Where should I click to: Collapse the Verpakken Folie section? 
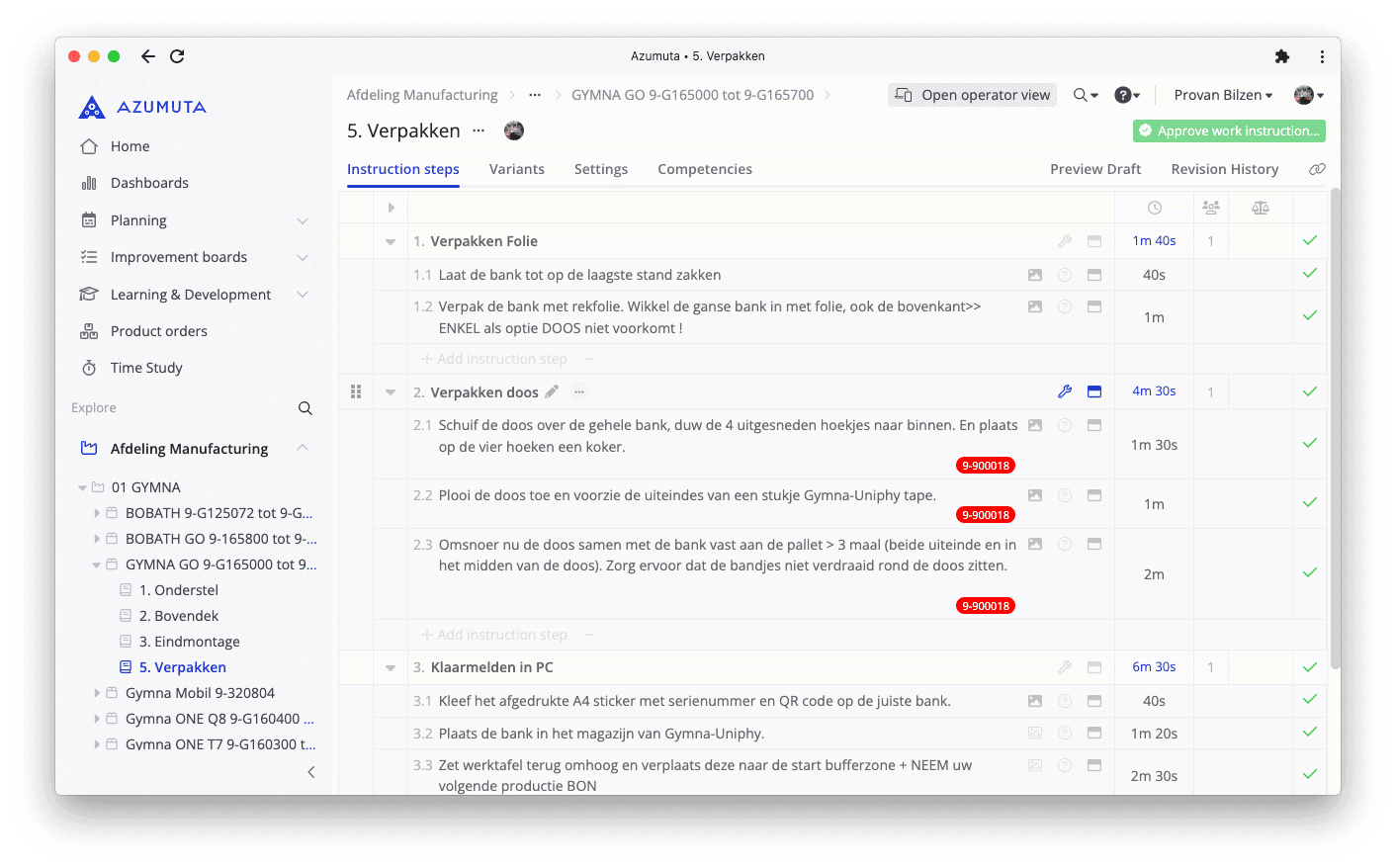(390, 240)
